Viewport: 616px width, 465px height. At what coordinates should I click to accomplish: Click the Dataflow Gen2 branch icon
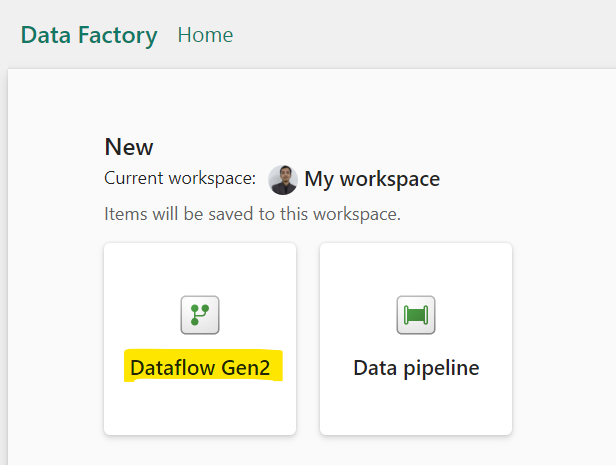coord(200,315)
